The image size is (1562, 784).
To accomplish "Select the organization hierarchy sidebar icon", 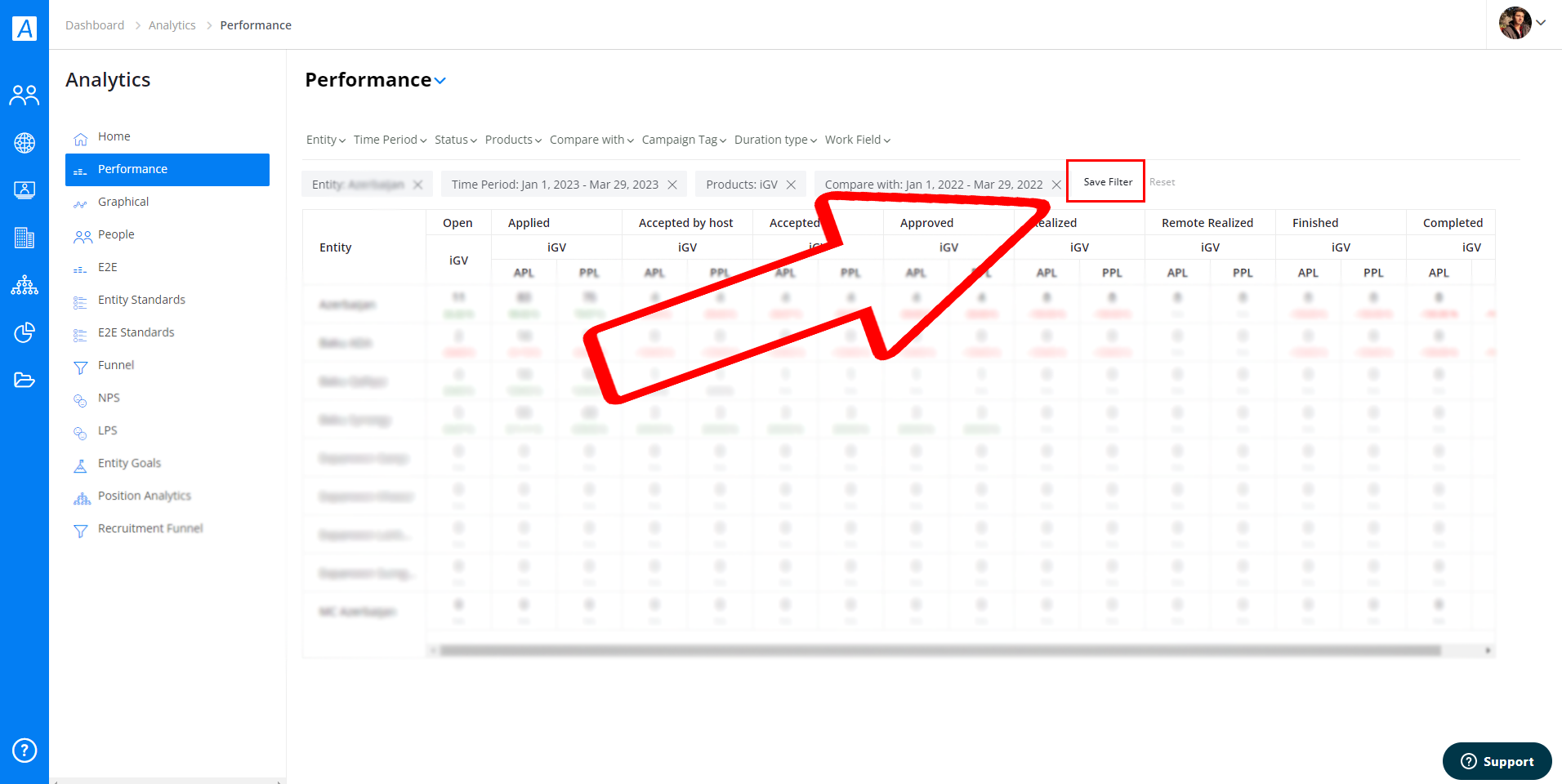I will pos(25,285).
